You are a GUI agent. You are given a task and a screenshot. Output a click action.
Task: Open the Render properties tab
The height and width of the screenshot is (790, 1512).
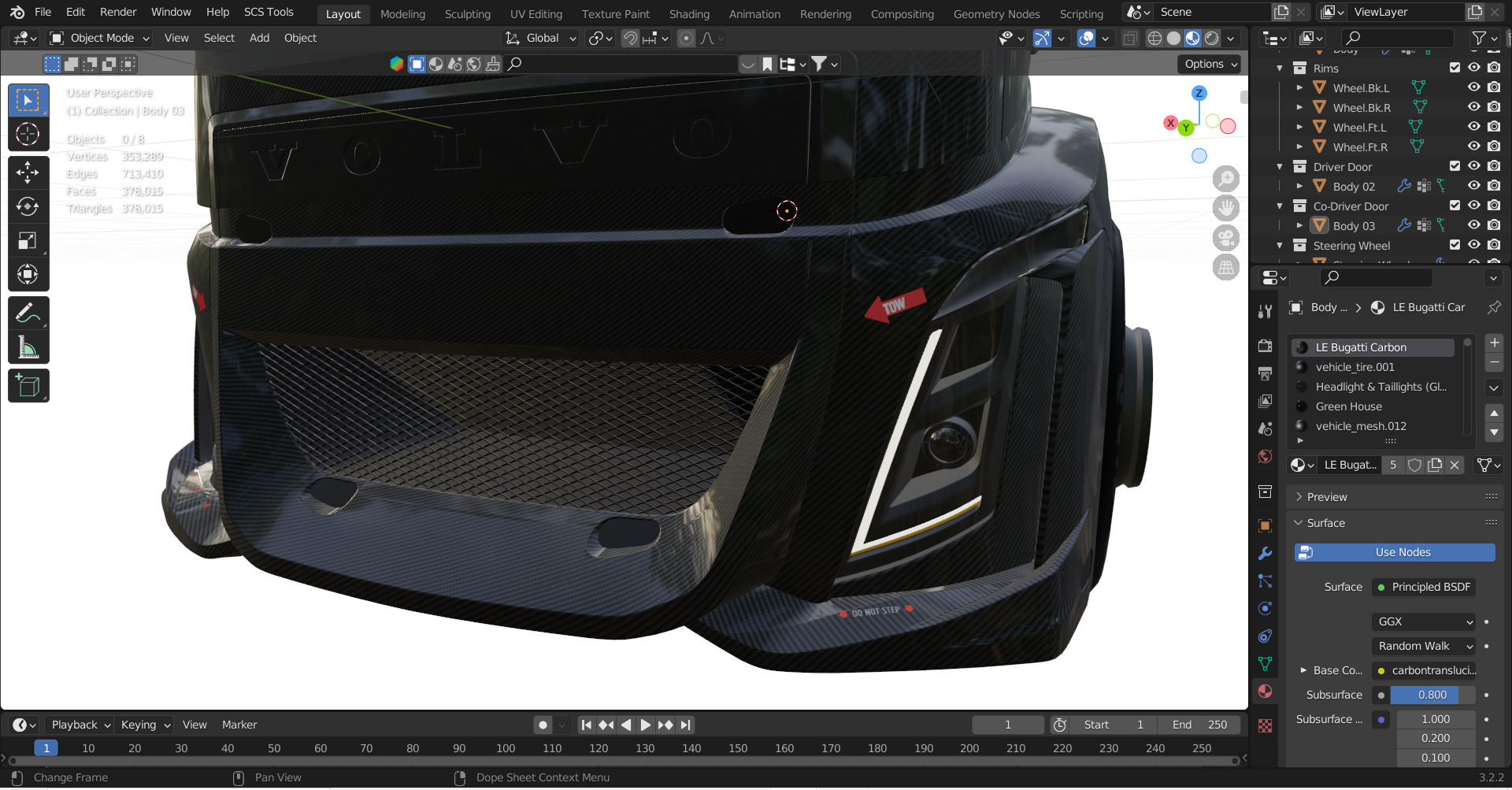pyautogui.click(x=1266, y=346)
